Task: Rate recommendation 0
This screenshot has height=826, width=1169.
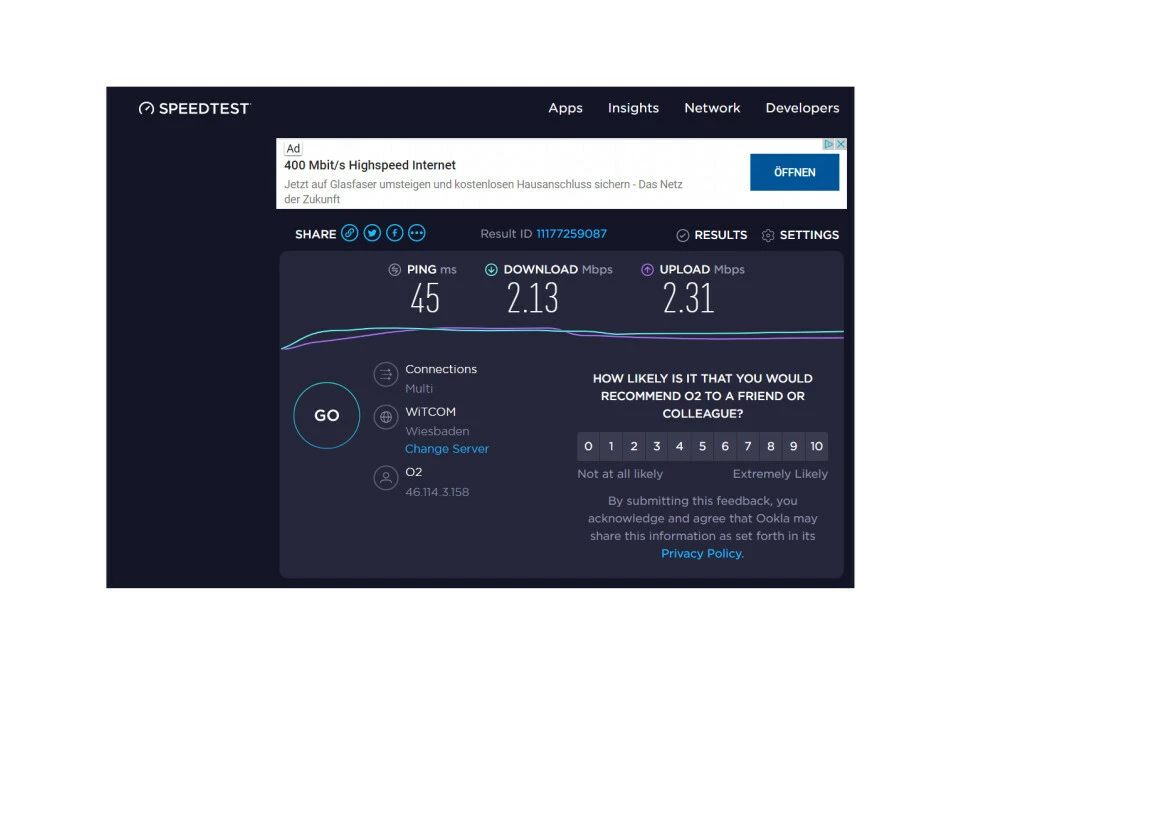Action: pos(588,446)
